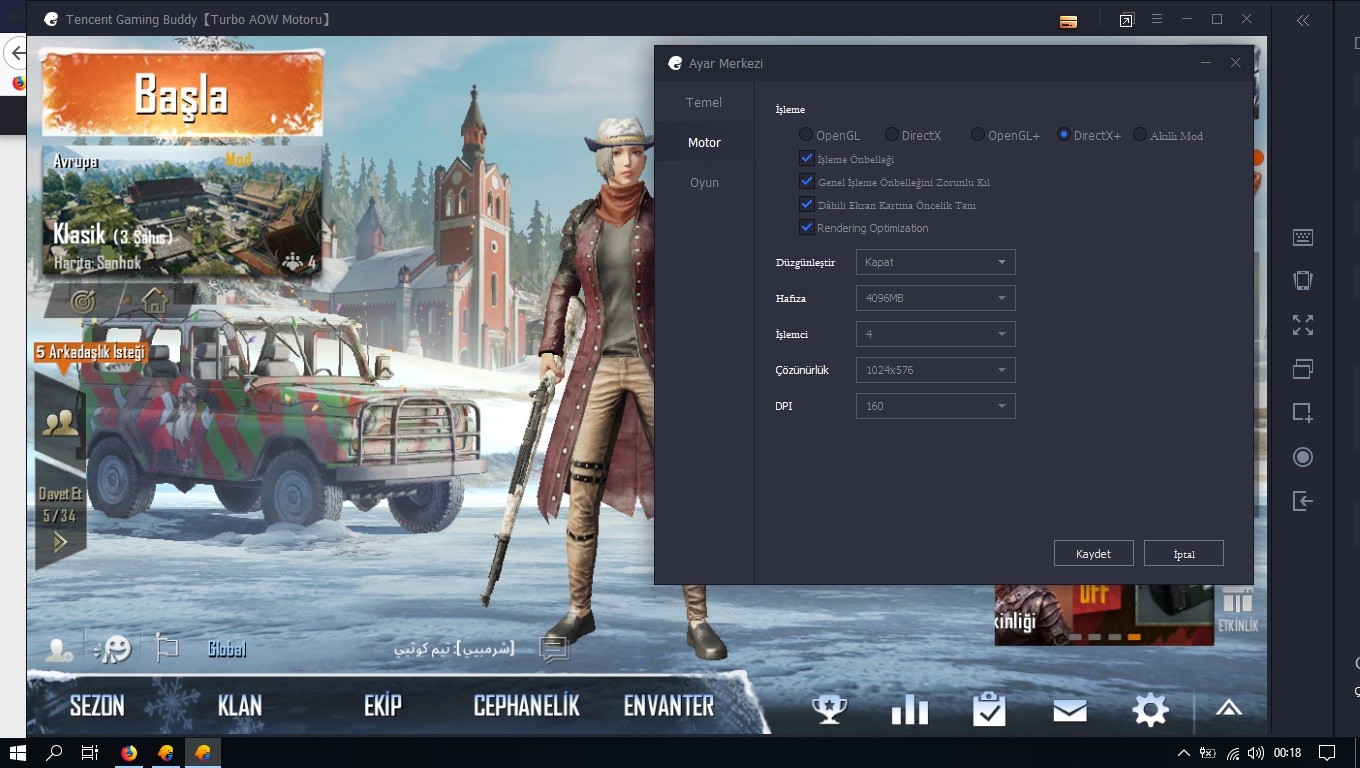Open multi-window icon in right sidebar

(x=1302, y=369)
